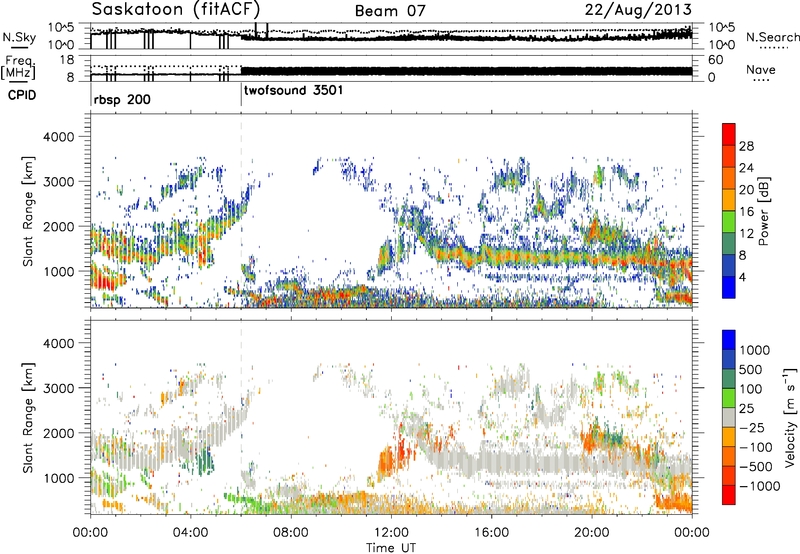Click the 'Slant Range [km]' label of velocity panel

(28, 417)
